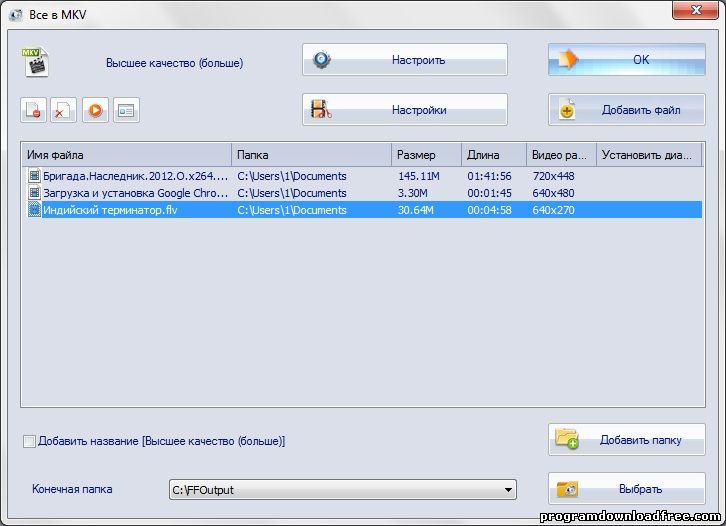Image resolution: width=726 pixels, height=526 pixels.
Task: Sort by the Длина column header
Action: (x=494, y=155)
